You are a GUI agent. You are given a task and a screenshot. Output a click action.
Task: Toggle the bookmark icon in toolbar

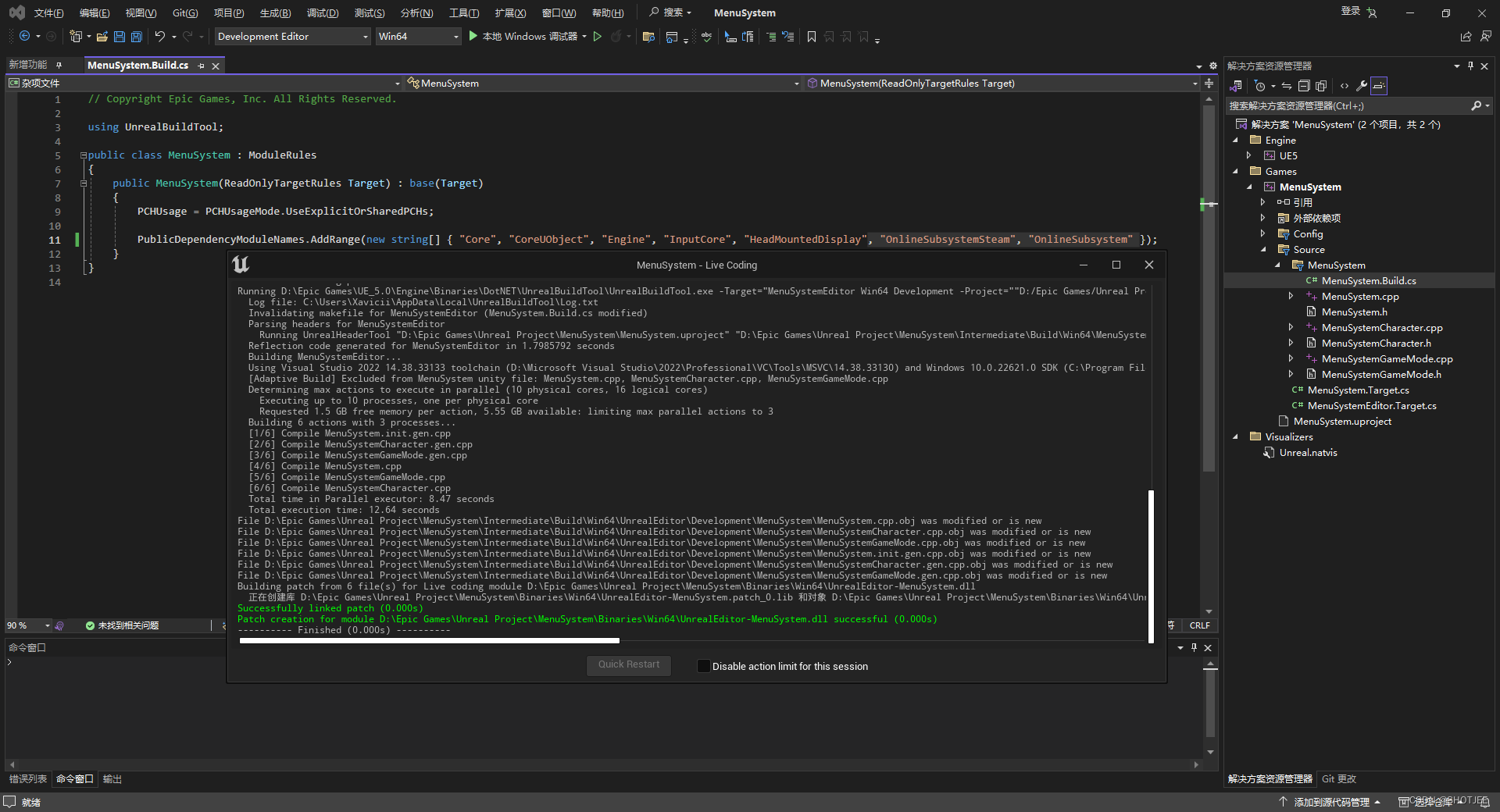coord(812,37)
